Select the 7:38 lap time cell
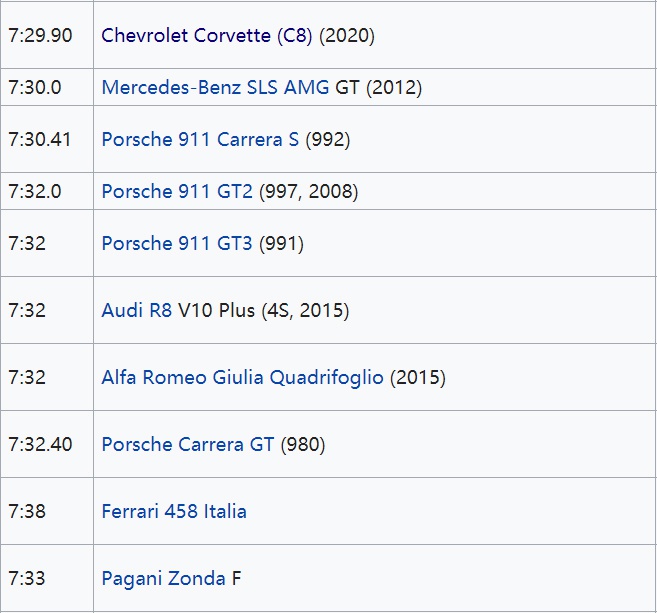The width and height of the screenshot is (657, 613). tap(27, 511)
